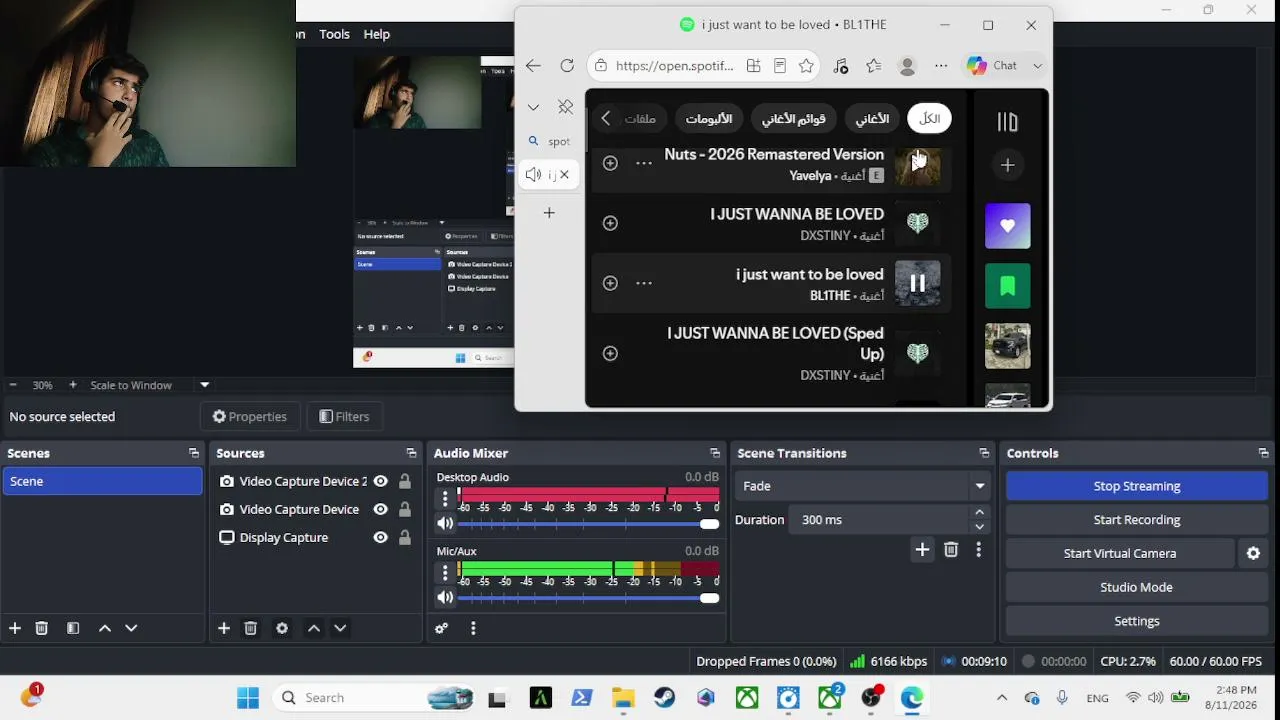Float the Scenes dock with its pop-out icon
Screen dimensions: 1280x720
194,453
